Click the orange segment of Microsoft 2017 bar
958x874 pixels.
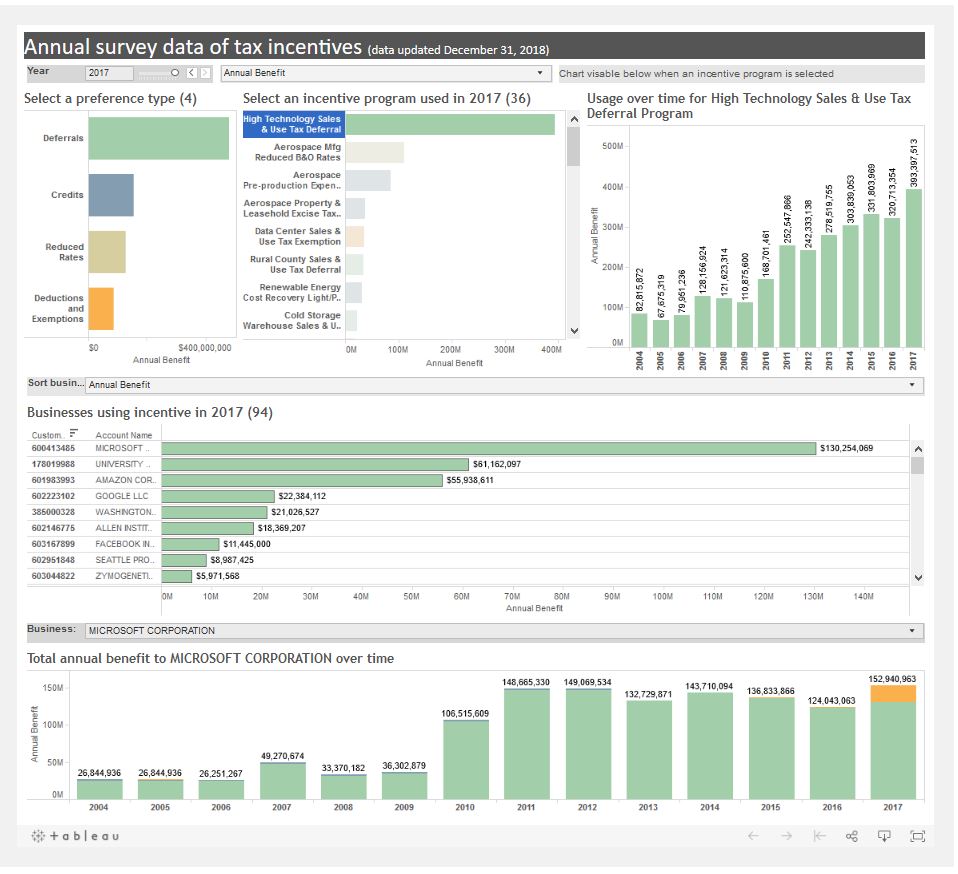click(893, 694)
